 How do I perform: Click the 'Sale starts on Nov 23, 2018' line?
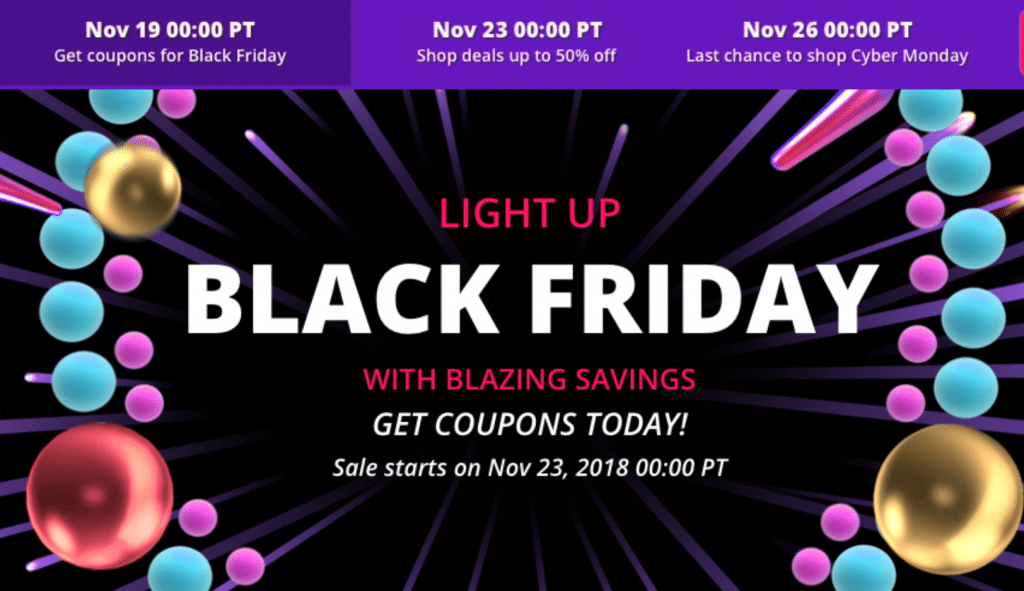[x=530, y=468]
